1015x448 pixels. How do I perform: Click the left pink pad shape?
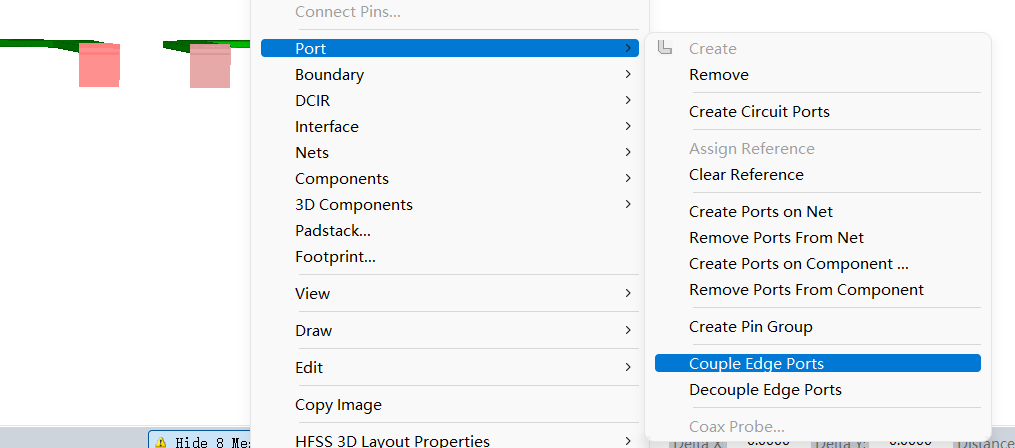[99, 65]
